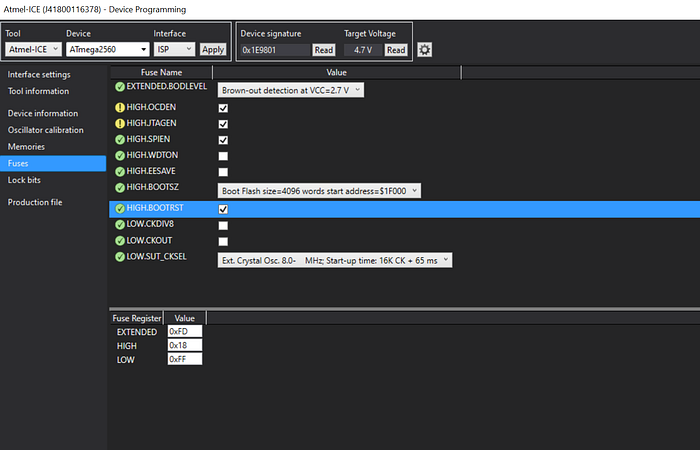Open Brown-out detection level dropdown
The height and width of the screenshot is (450, 700).
[291, 90]
